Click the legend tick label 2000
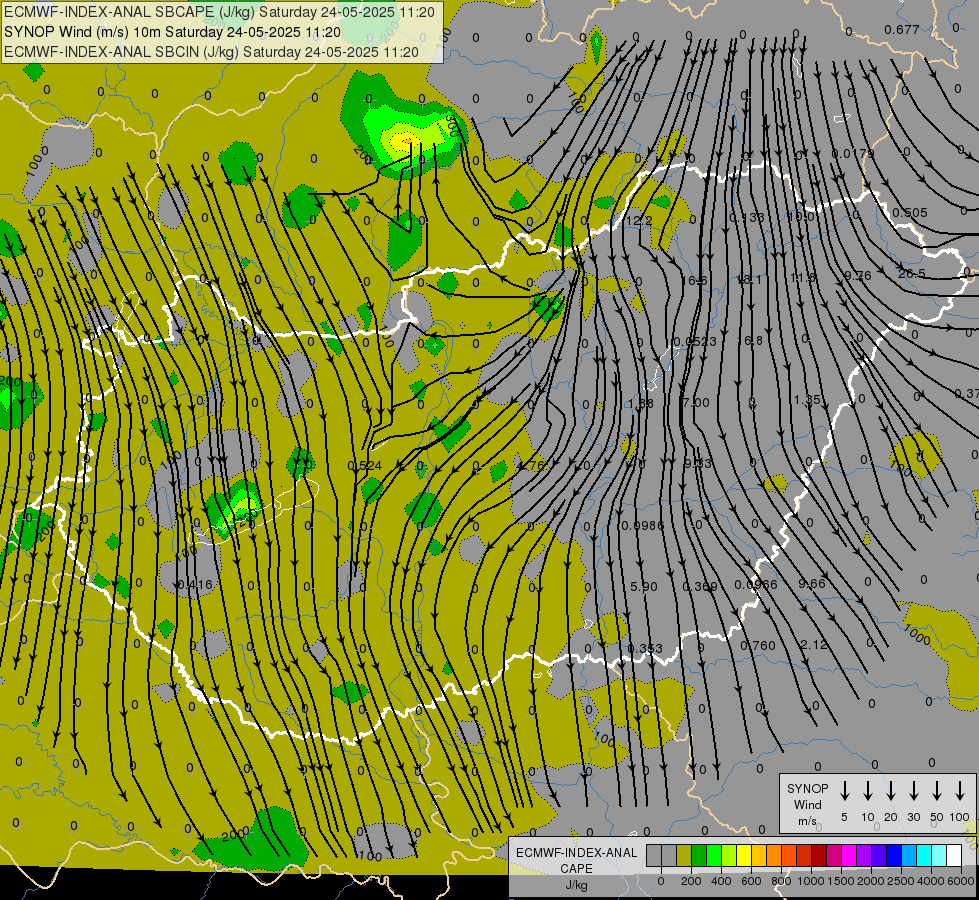The height and width of the screenshot is (900, 979). coord(871,881)
